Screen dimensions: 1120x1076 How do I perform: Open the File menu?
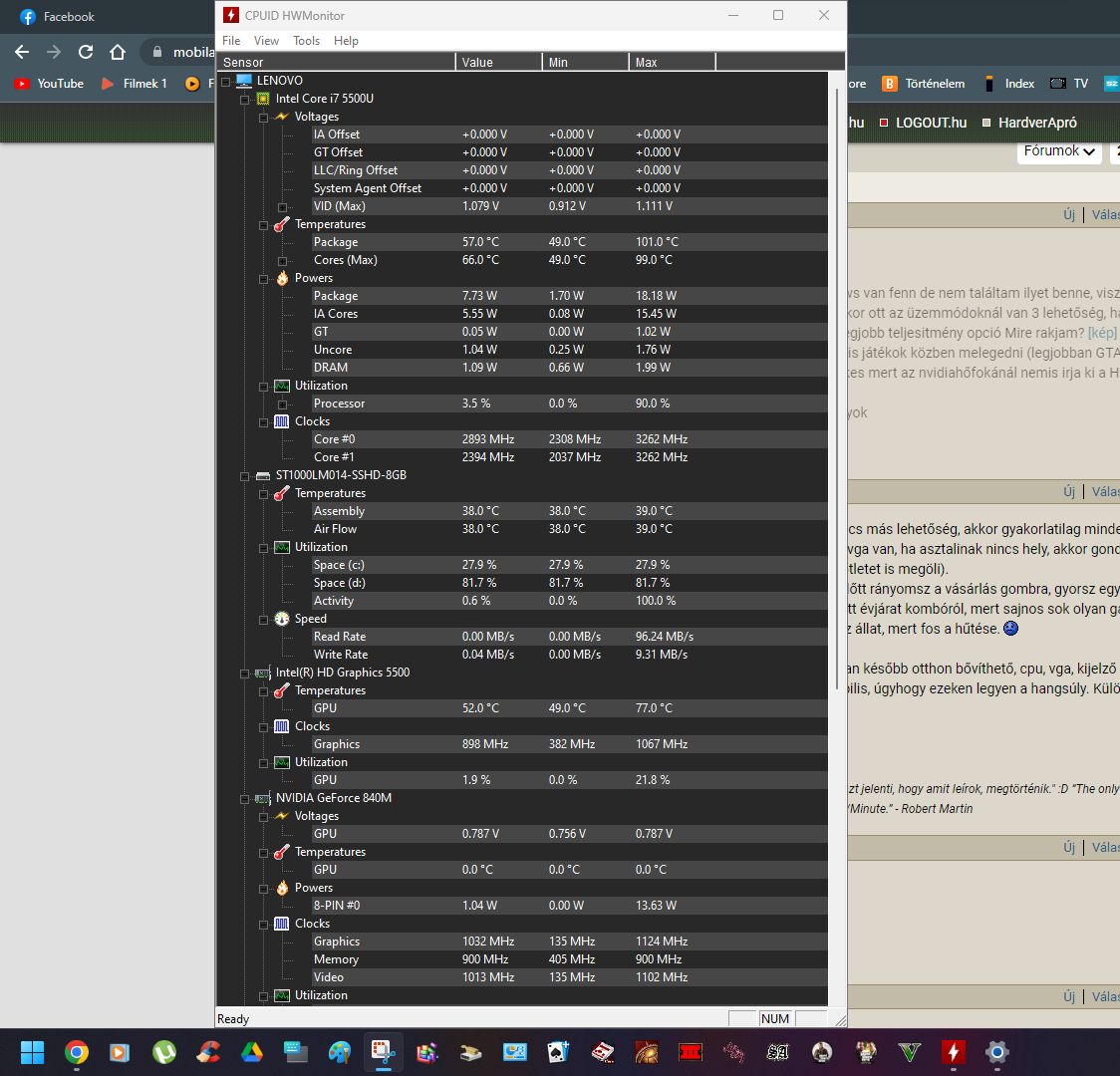(231, 41)
